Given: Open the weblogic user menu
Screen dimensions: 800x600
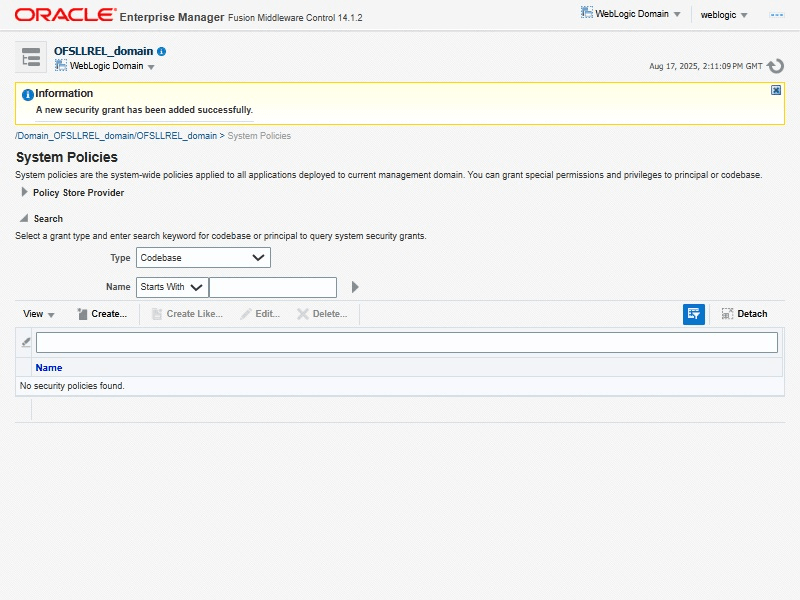Looking at the screenshot, I should (724, 15).
